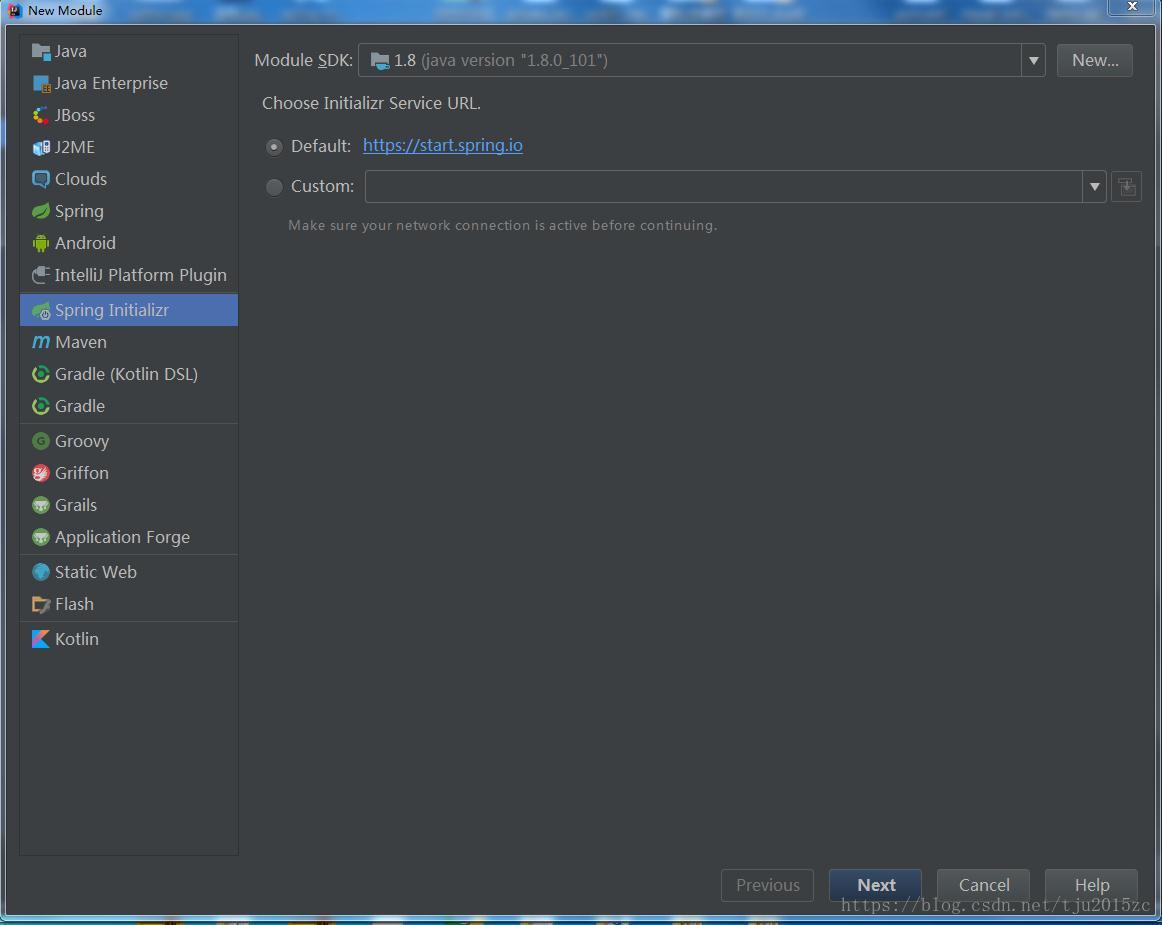Select Spring Initializr in the list

(129, 310)
